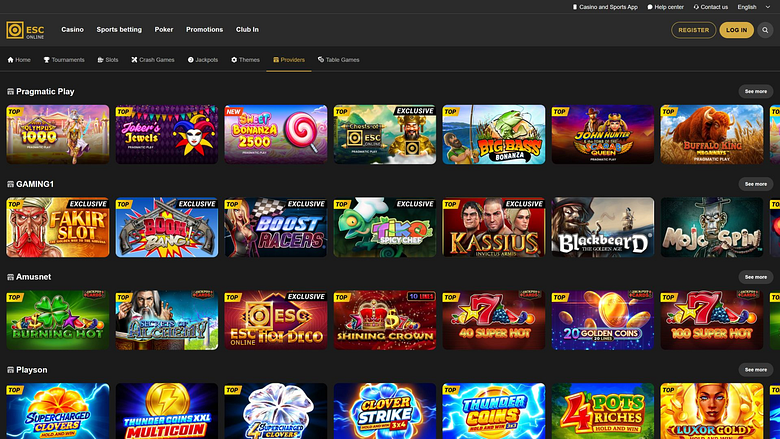Click the GAMING1 provider icon
The image size is (780, 439).
(x=10, y=184)
